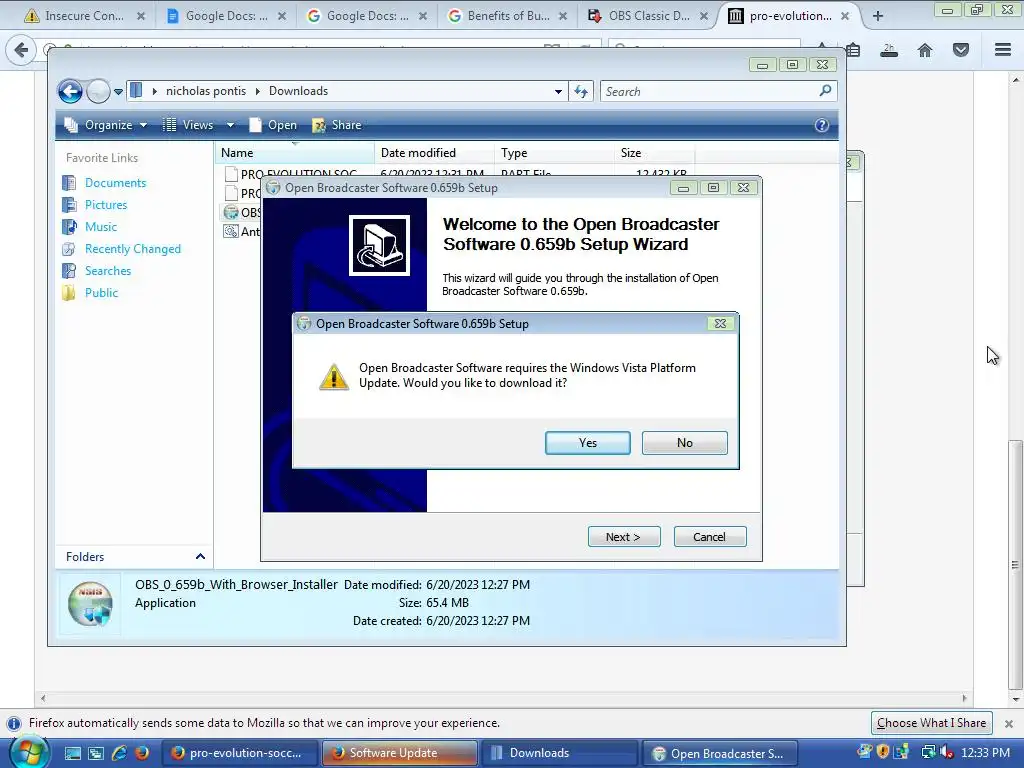Switch to Software Update taskbar item
This screenshot has height=768, width=1024.
coord(400,753)
